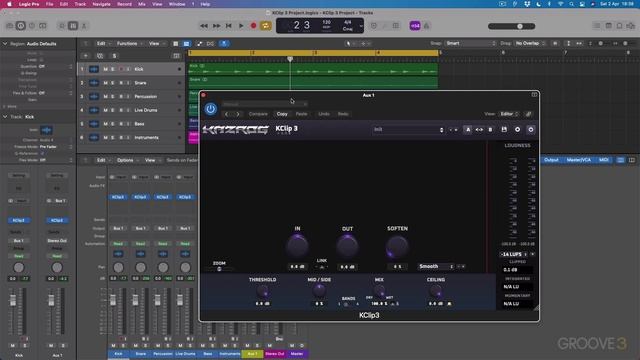Click the Inspector toolbar icon

click(20, 26)
